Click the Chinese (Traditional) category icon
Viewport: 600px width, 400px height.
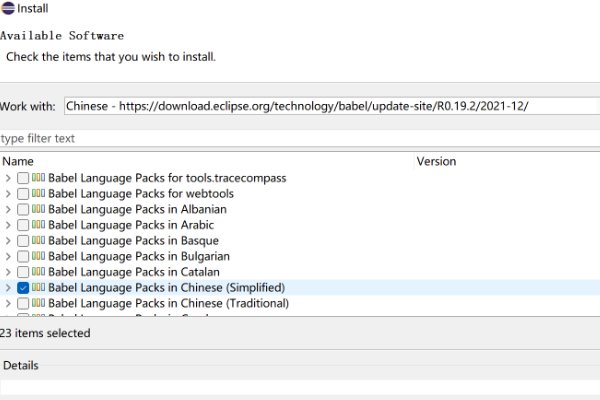pyautogui.click(x=38, y=303)
